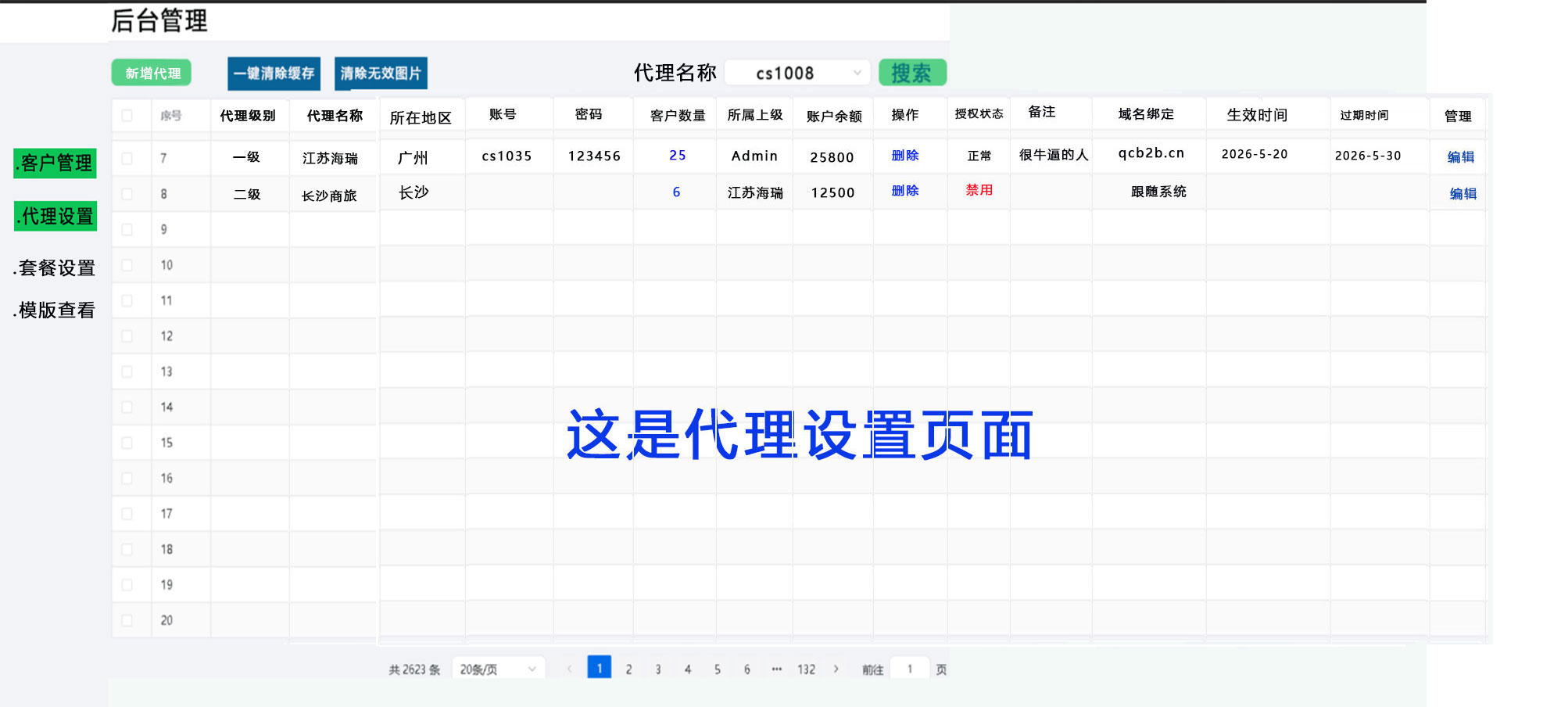Click the effective date 2026-5-20
Screen dimensions: 1568x707
pos(1255,154)
